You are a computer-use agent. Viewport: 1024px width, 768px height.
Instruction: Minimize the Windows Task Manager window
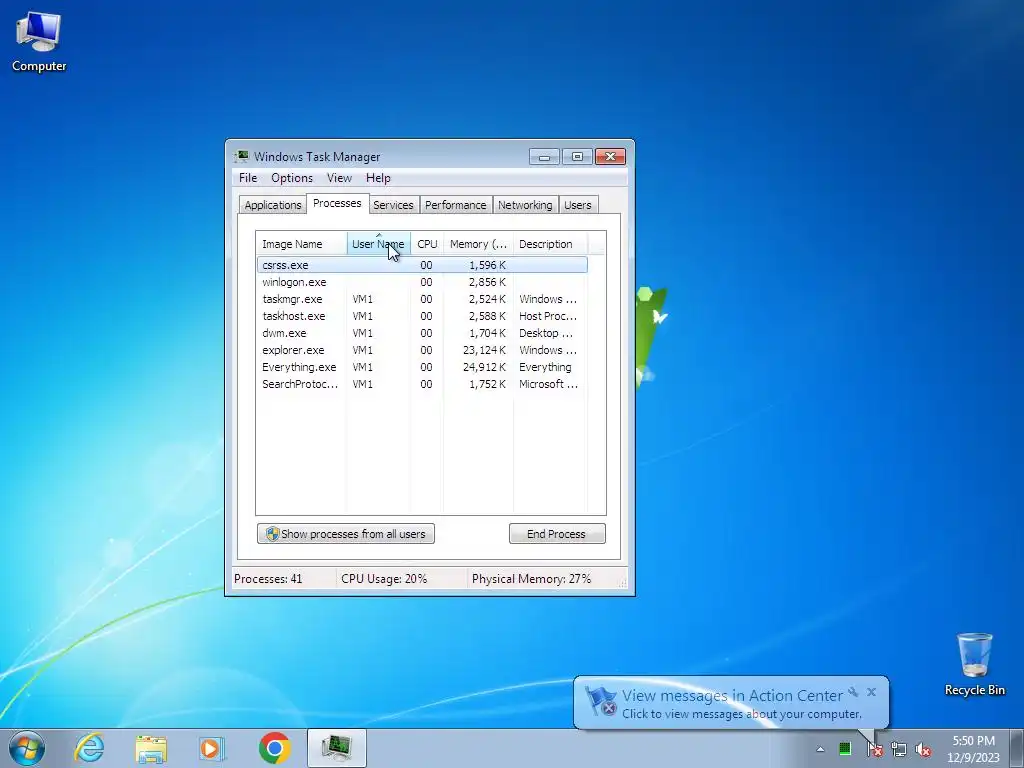[545, 157]
